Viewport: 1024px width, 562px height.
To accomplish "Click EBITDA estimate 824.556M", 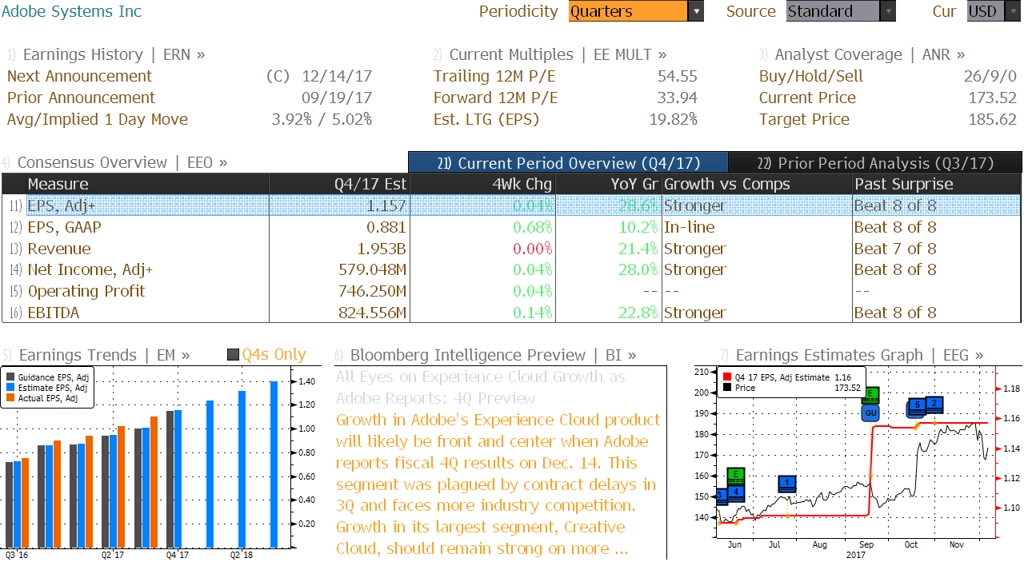I will [372, 313].
